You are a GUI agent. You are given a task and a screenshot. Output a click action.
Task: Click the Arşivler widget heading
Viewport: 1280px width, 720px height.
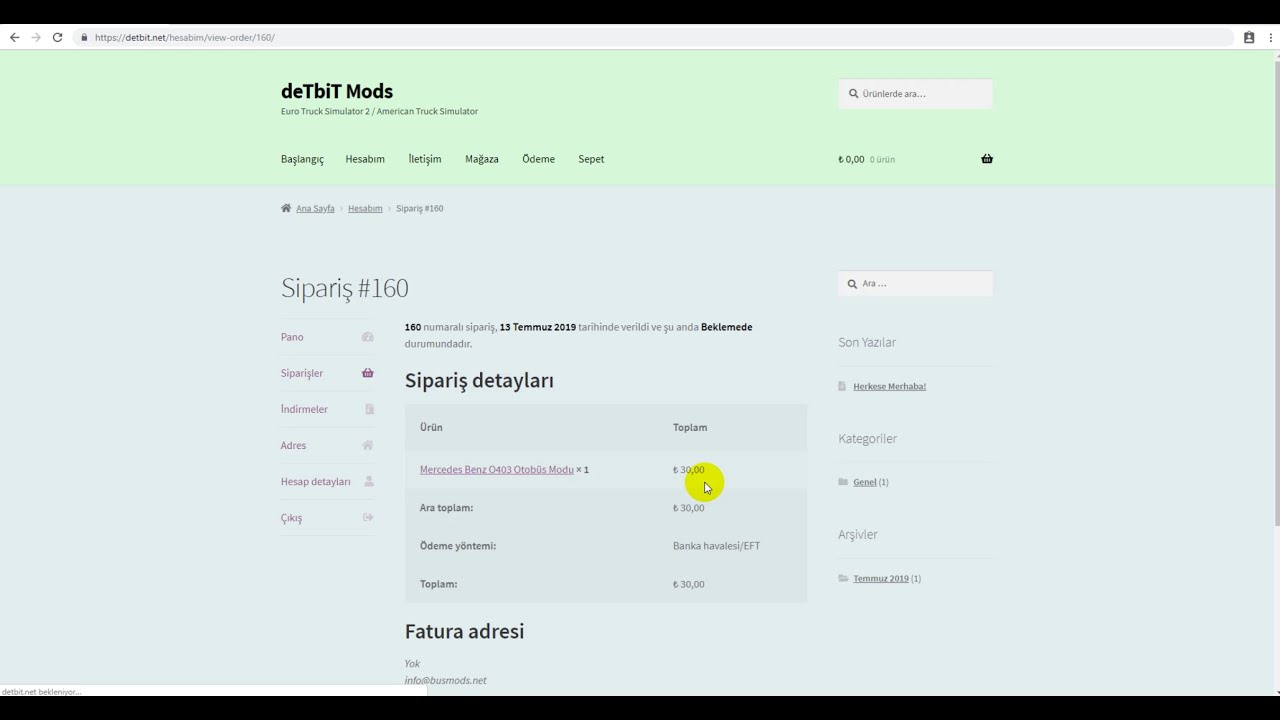[x=858, y=534]
